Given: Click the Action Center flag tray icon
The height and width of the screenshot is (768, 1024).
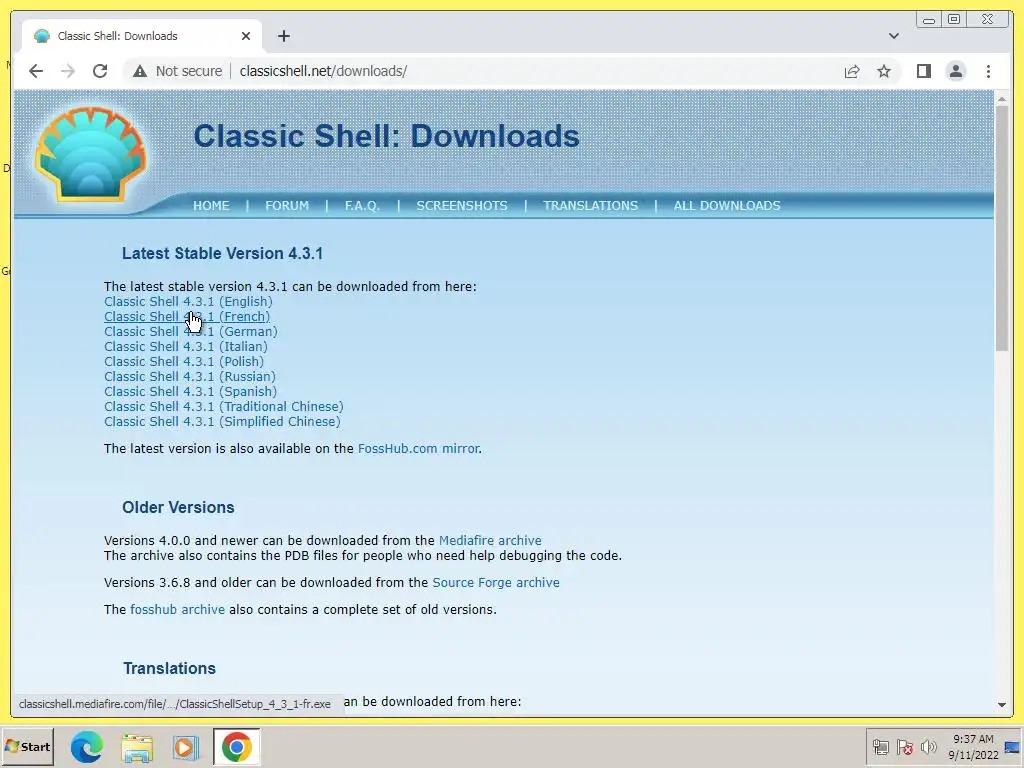Looking at the screenshot, I should click(904, 747).
